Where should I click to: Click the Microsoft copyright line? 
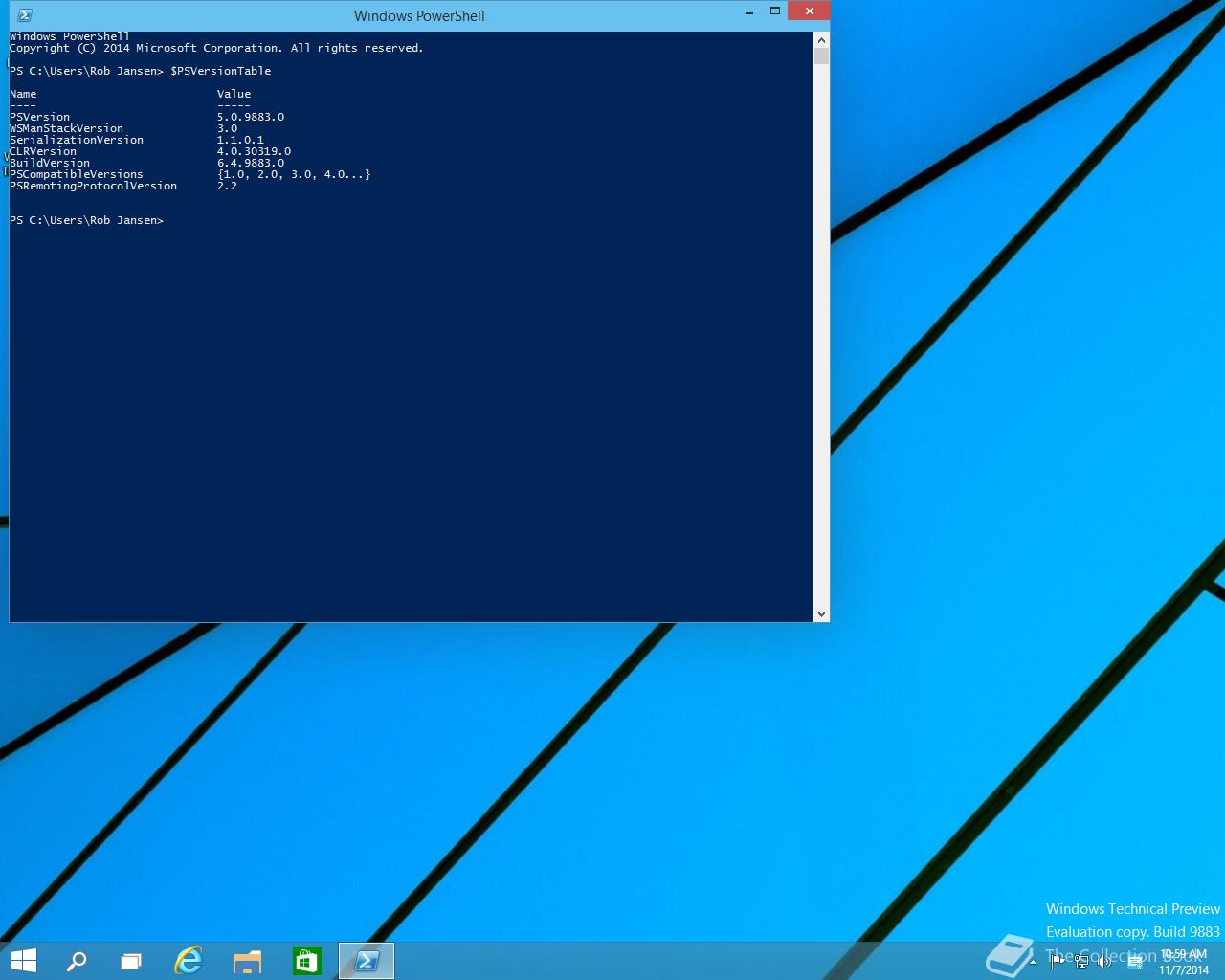coord(216,48)
